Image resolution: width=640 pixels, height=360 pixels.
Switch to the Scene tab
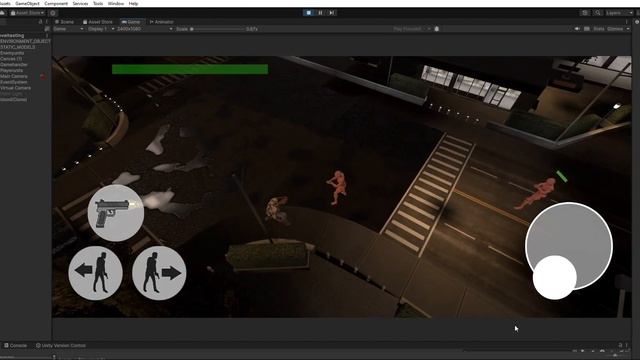click(64, 22)
